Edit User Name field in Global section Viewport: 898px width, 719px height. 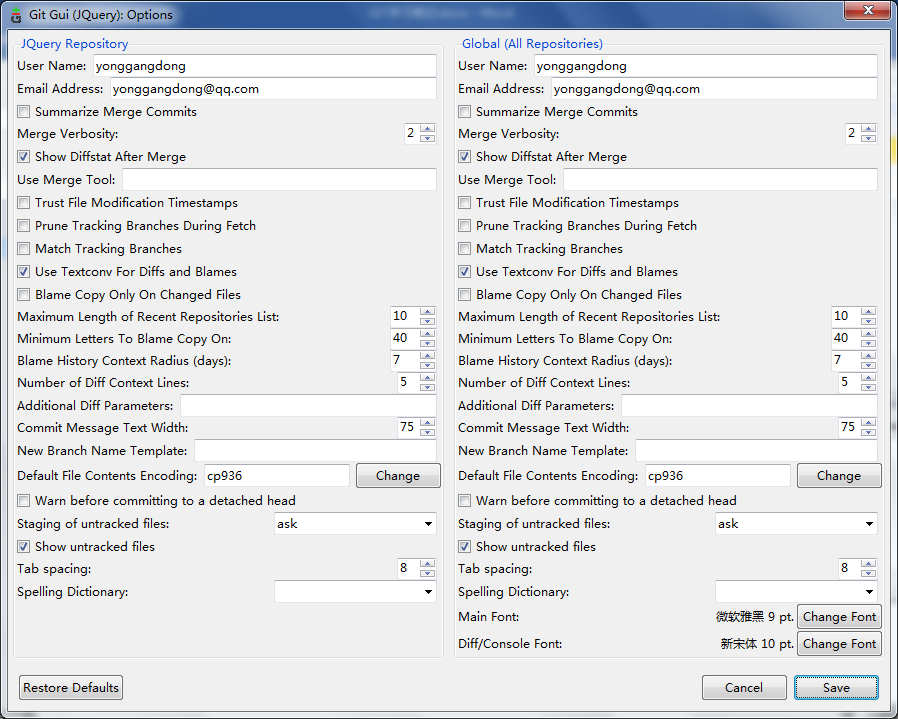pyautogui.click(x=706, y=66)
